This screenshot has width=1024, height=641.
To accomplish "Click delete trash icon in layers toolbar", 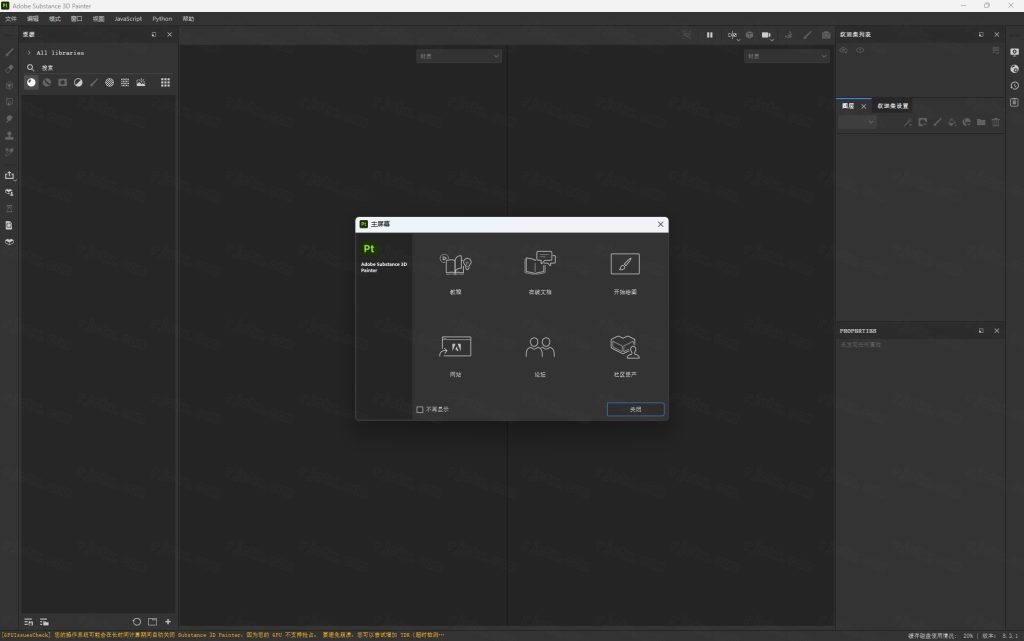I will pos(996,122).
